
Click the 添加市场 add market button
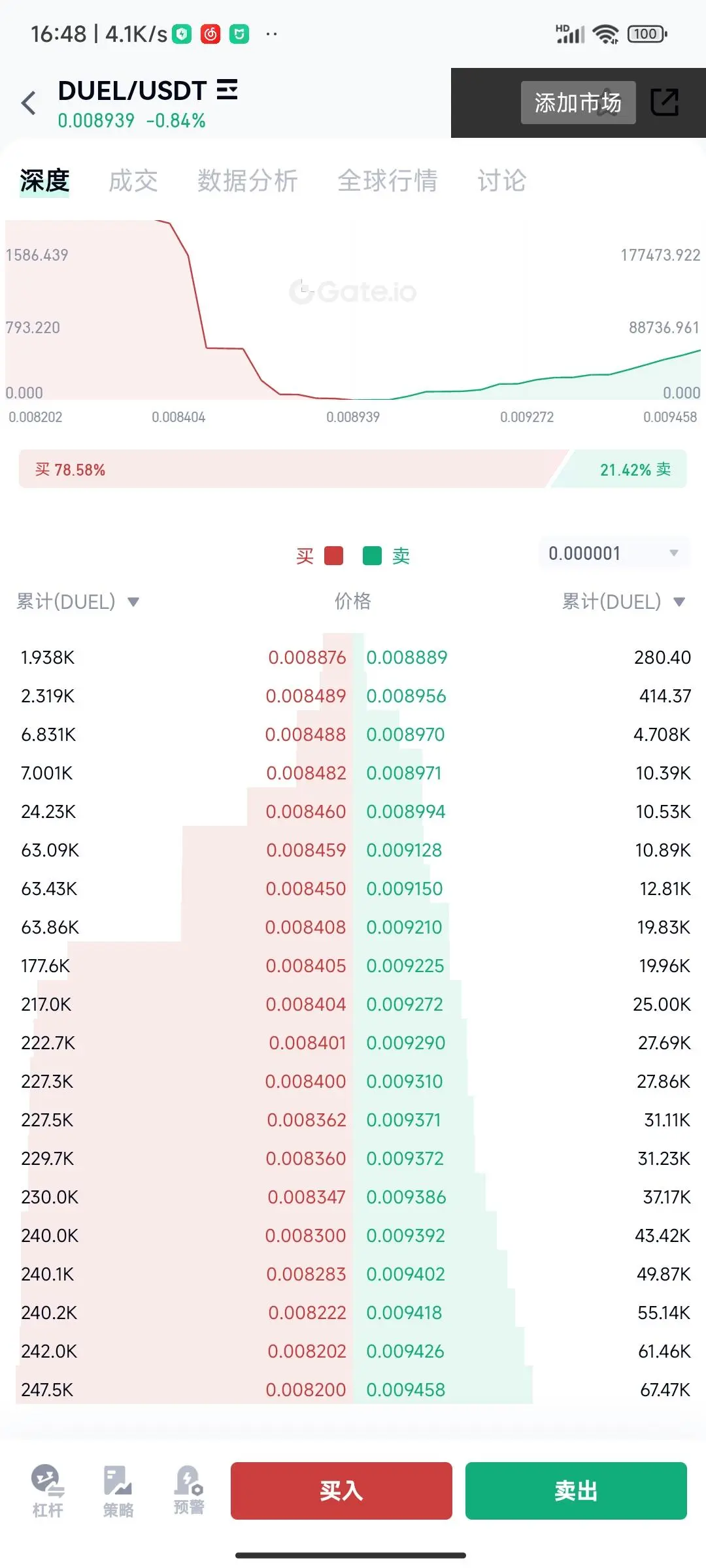coord(578,103)
